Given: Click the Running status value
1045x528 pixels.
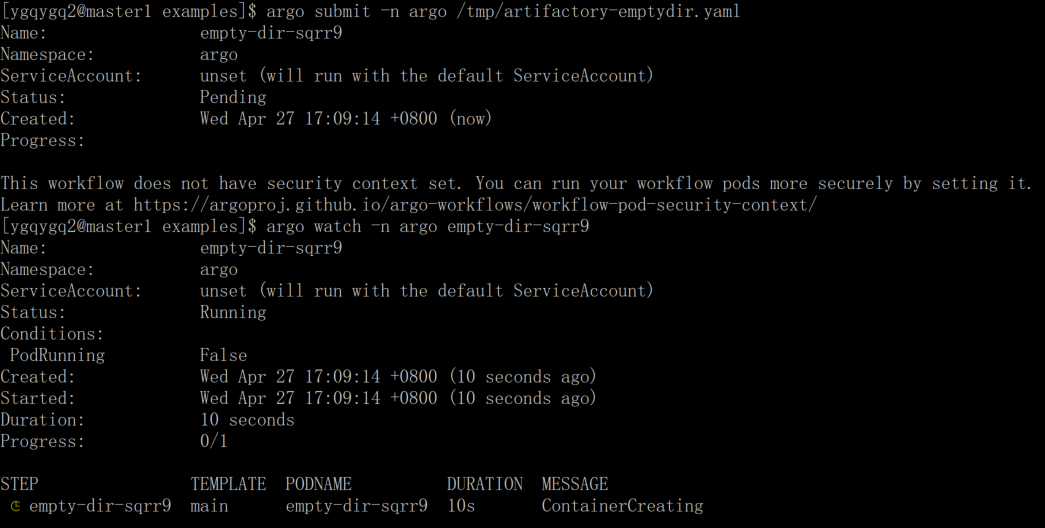Looking at the screenshot, I should point(233,313).
